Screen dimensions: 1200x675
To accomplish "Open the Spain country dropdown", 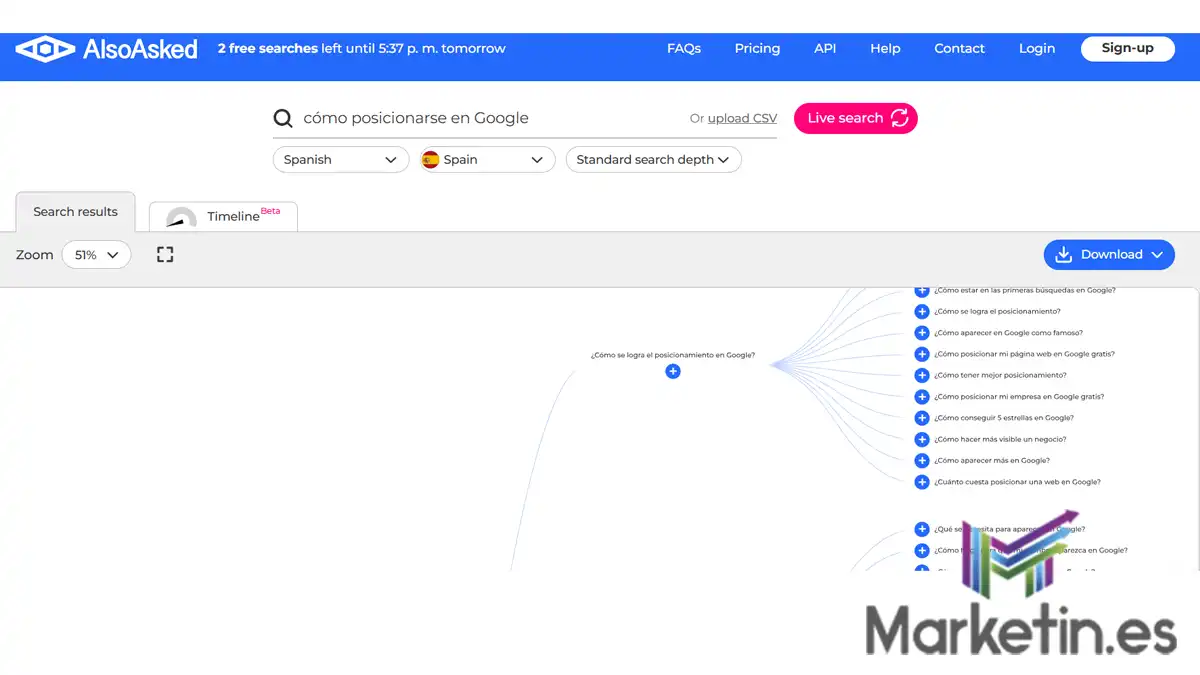I will (x=486, y=159).
